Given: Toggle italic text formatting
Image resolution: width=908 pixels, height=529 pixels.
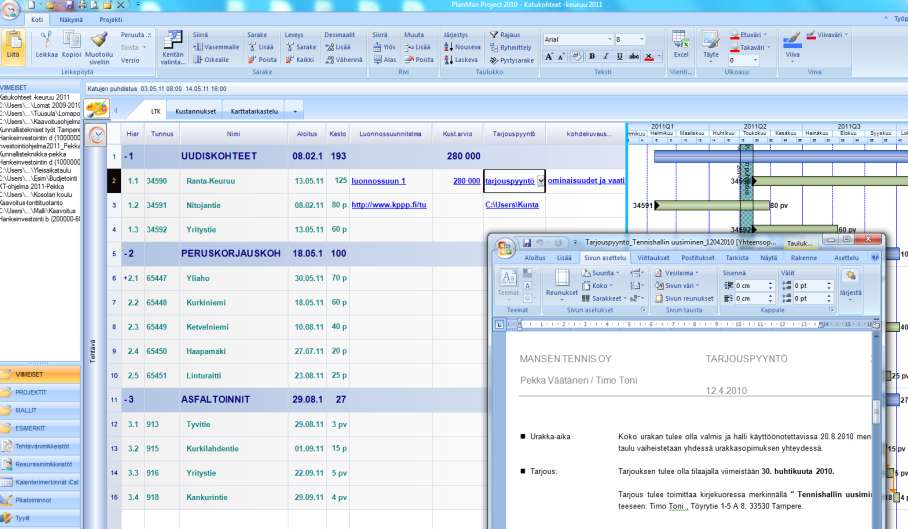Looking at the screenshot, I should coord(606,57).
